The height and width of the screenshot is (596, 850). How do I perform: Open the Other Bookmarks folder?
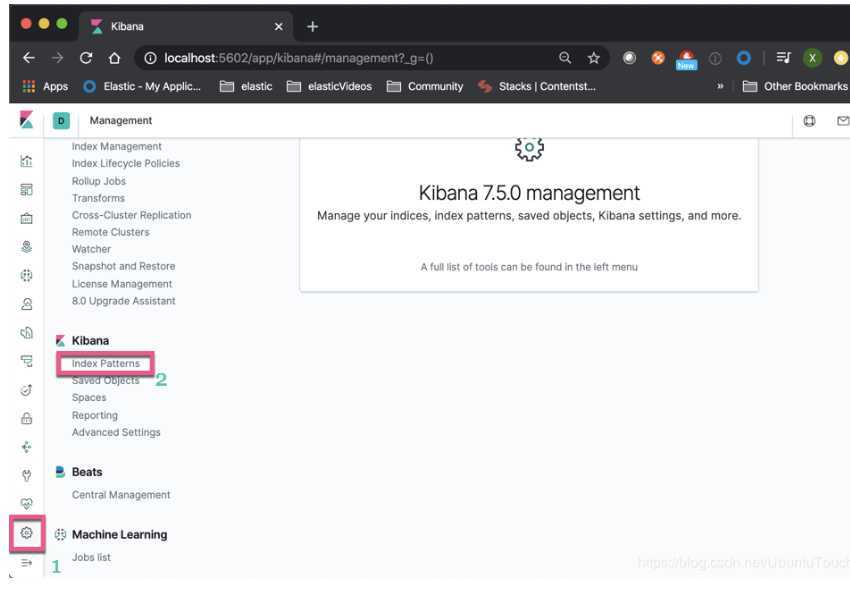click(x=795, y=86)
